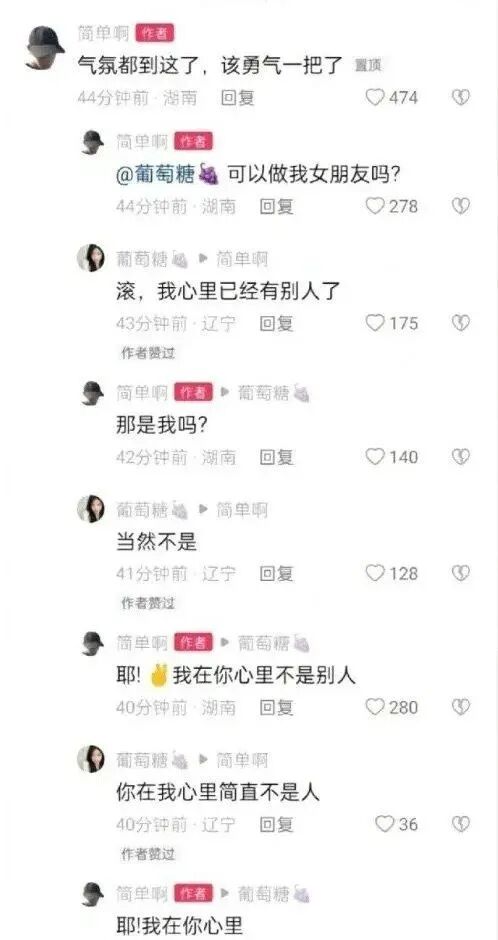Dislike the comment with 278 likes
Screen dimensions: 498x940
click(460, 206)
